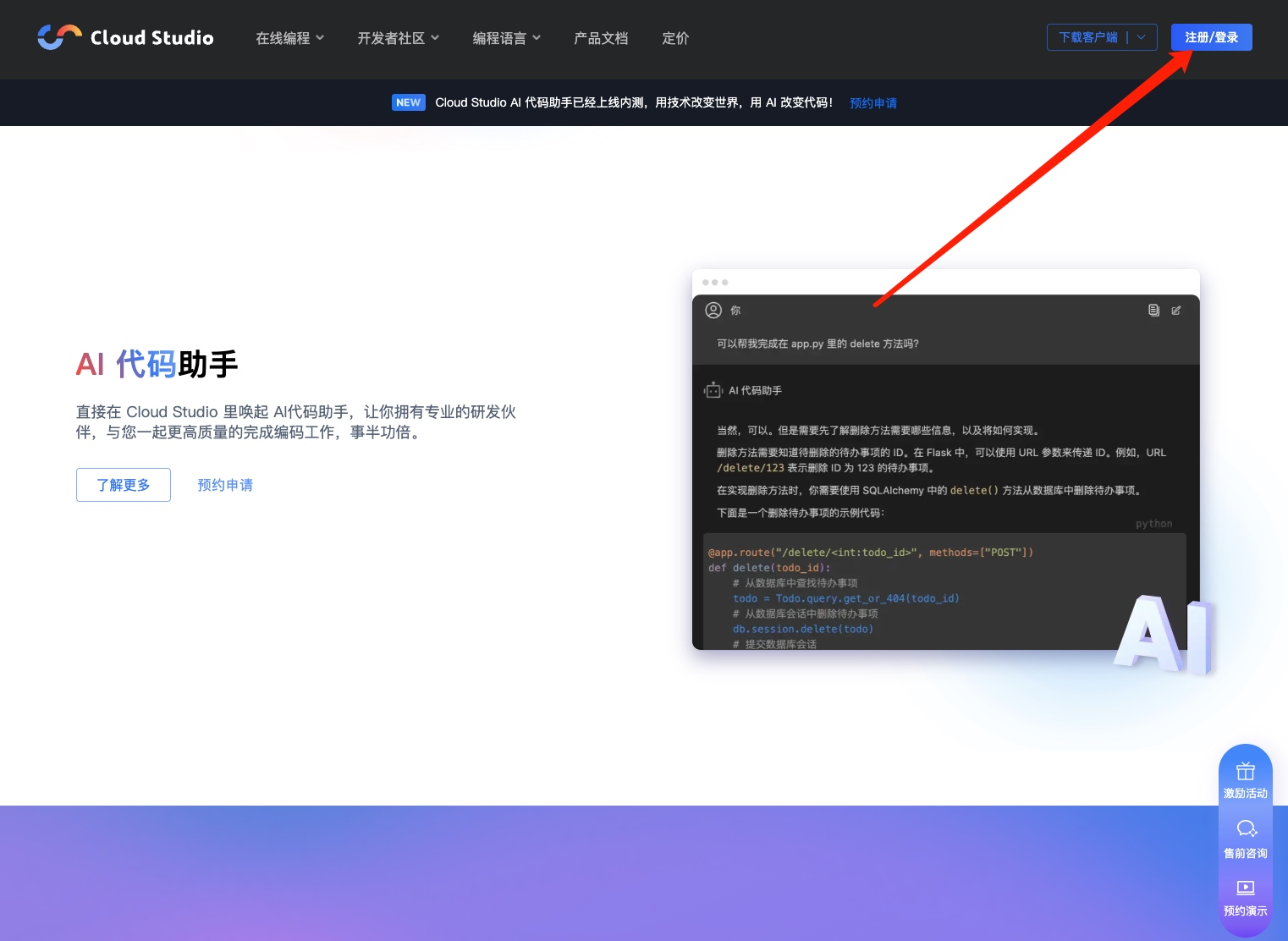Image resolution: width=1288 pixels, height=941 pixels.
Task: Expand the 在线编程 dropdown menu
Action: (290, 38)
